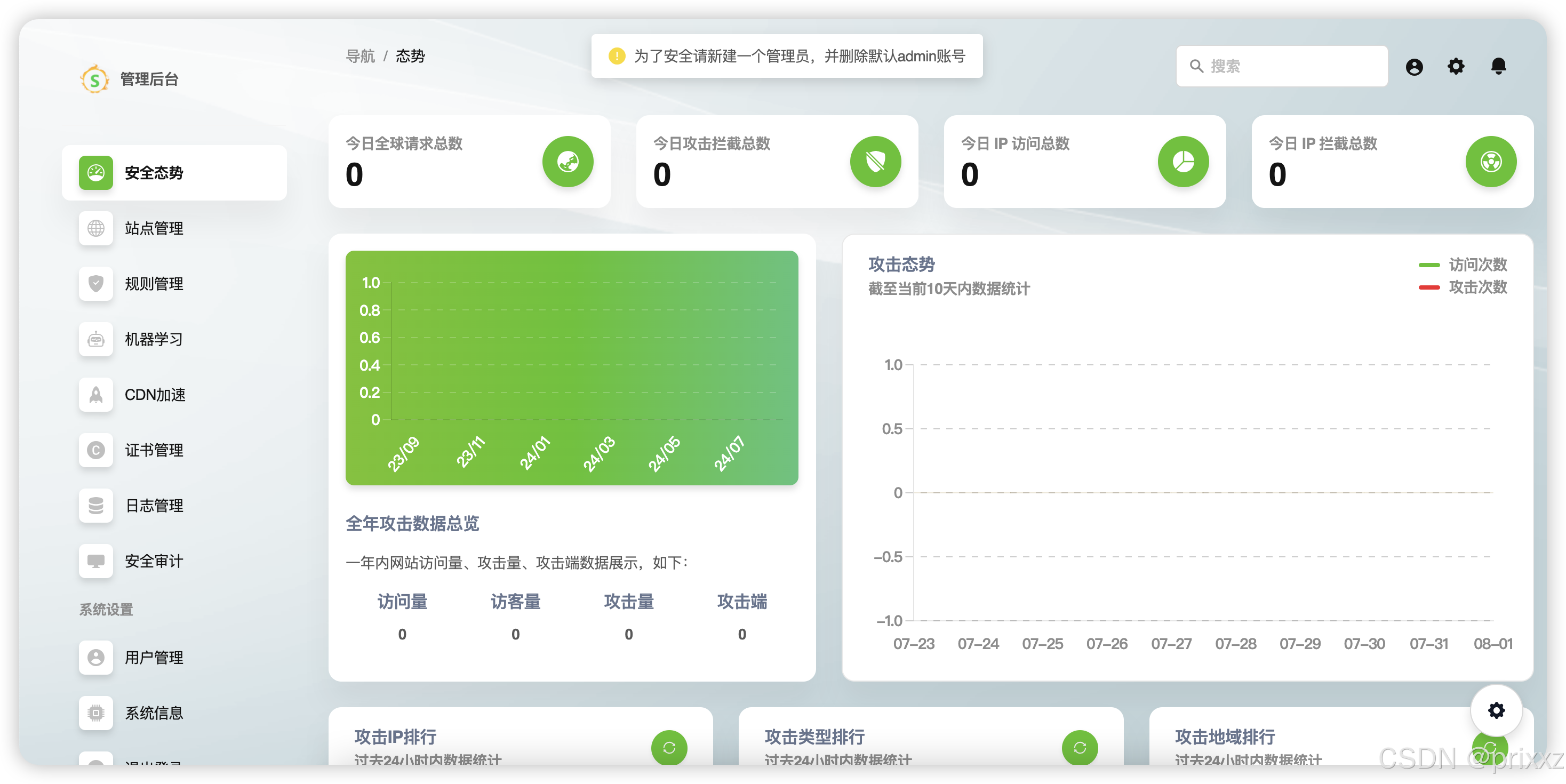
Task: Click the 攻击地域排行 card title
Action: point(1224,737)
